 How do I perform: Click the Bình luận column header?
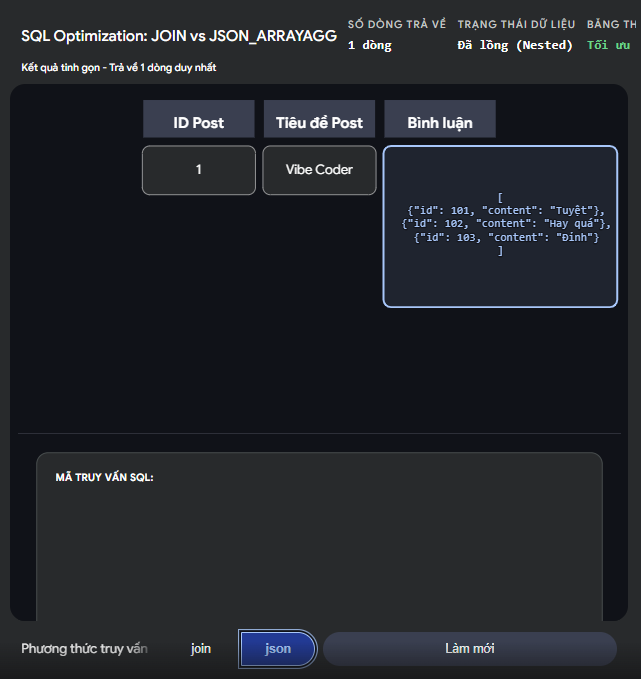point(440,119)
